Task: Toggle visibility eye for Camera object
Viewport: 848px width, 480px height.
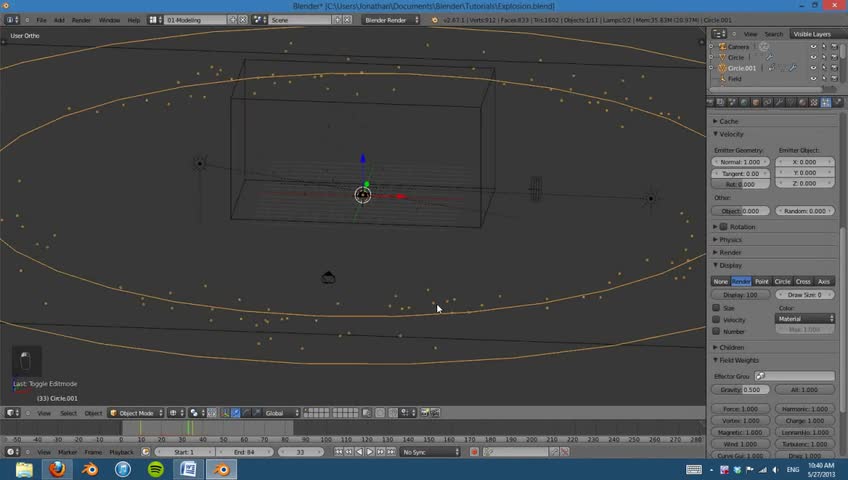Action: tap(812, 46)
